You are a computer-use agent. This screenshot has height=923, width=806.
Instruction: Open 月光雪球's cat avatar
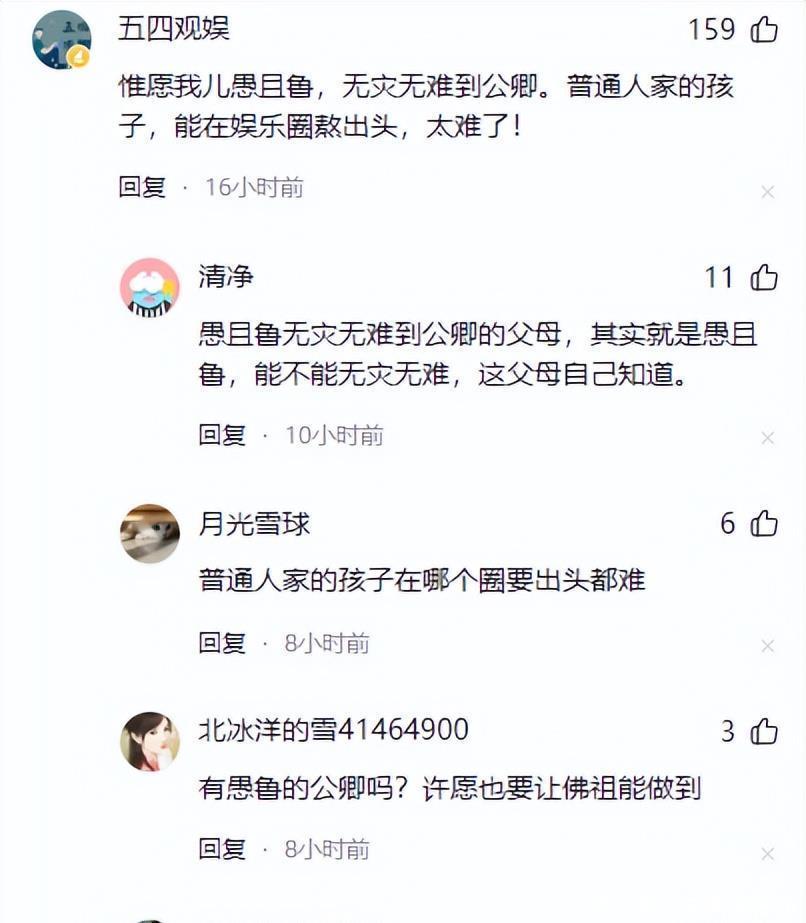tap(150, 533)
